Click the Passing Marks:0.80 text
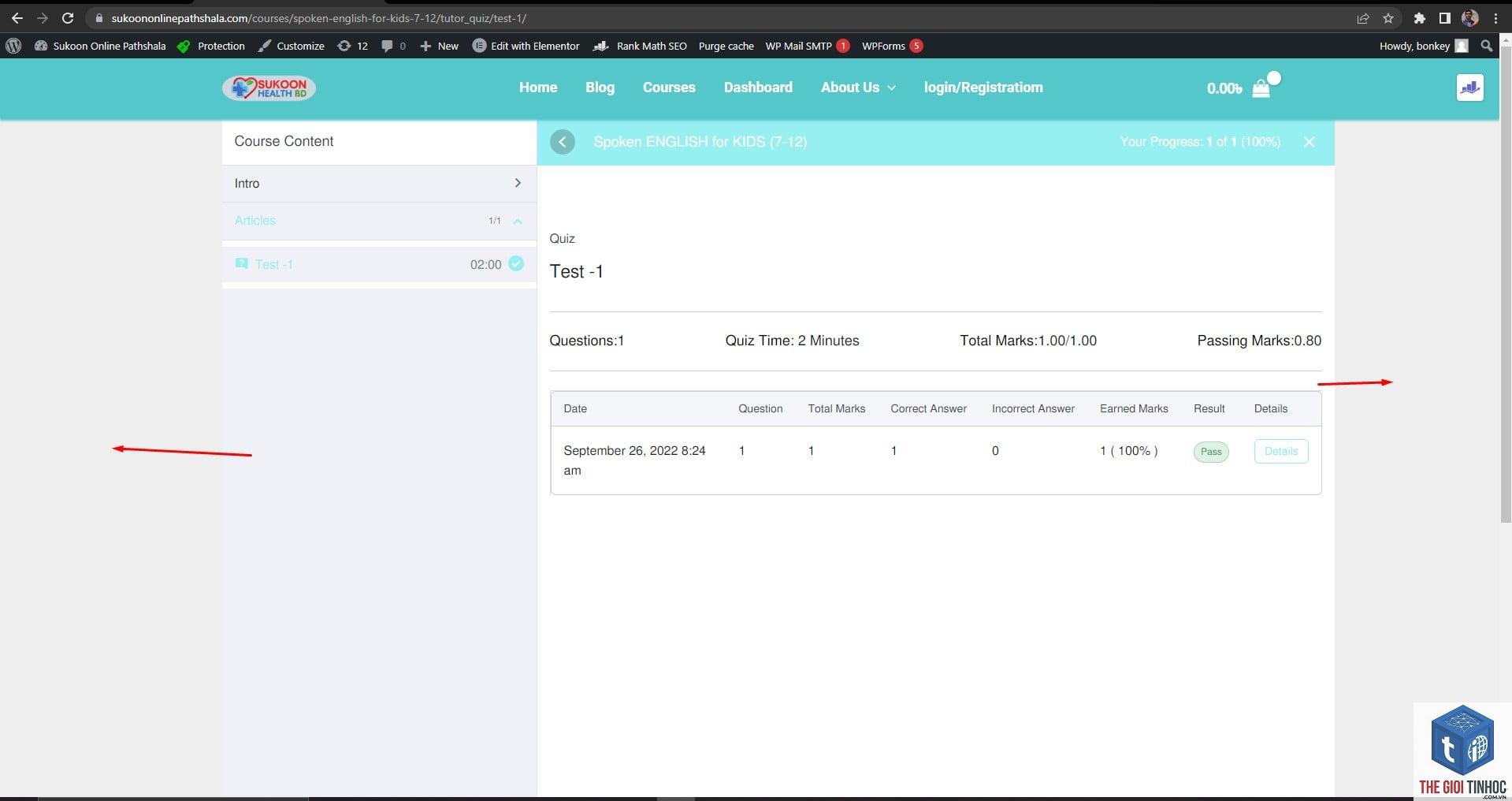 pyautogui.click(x=1259, y=341)
